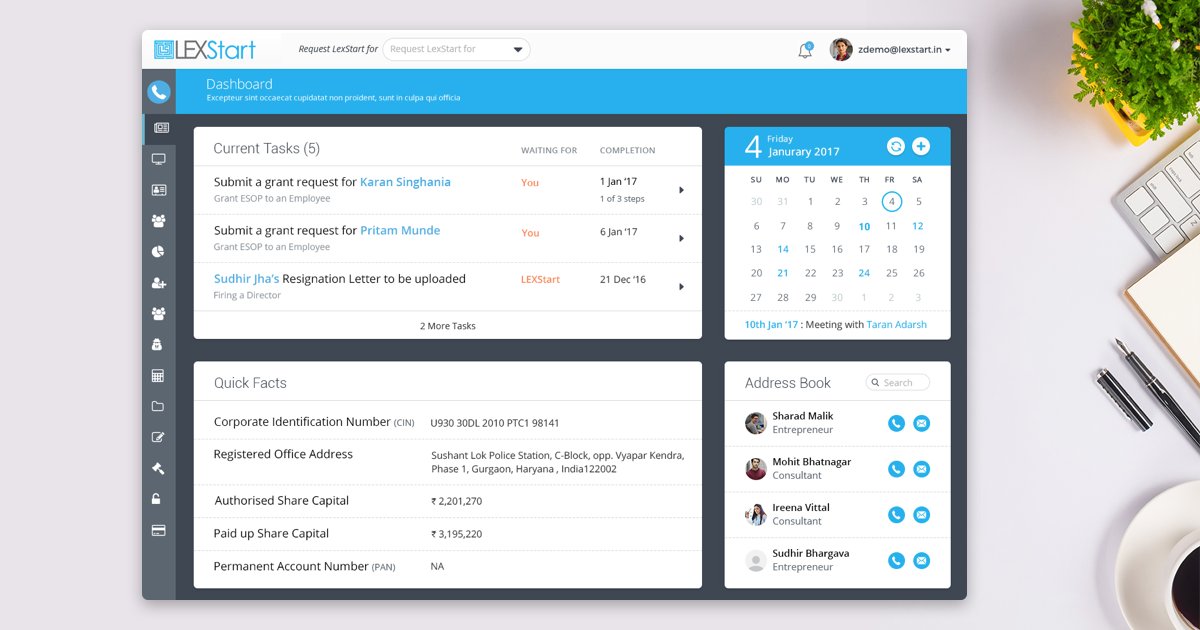Open Mohit Bhatnagar contact photo
This screenshot has width=1200, height=630.
click(756, 469)
